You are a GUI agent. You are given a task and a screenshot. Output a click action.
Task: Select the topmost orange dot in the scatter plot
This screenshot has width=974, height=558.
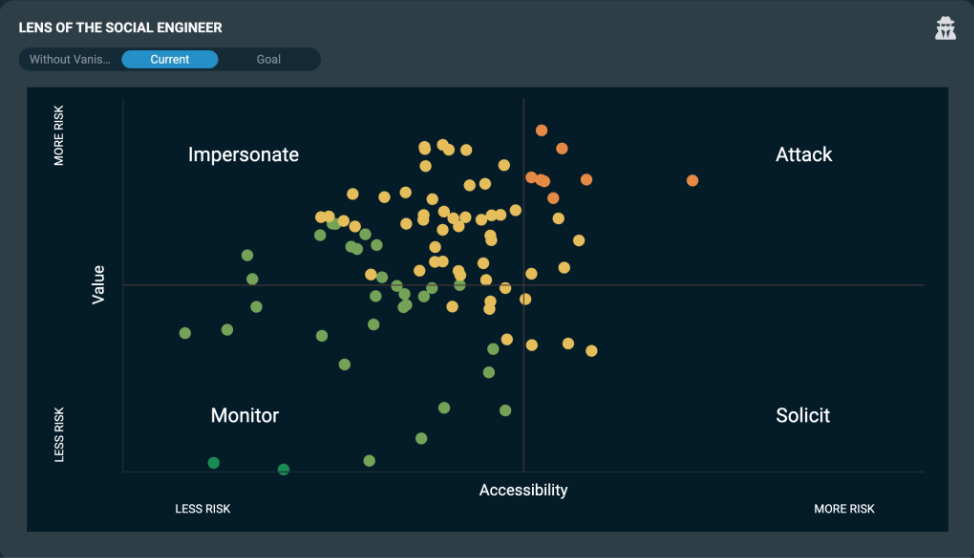pos(541,130)
